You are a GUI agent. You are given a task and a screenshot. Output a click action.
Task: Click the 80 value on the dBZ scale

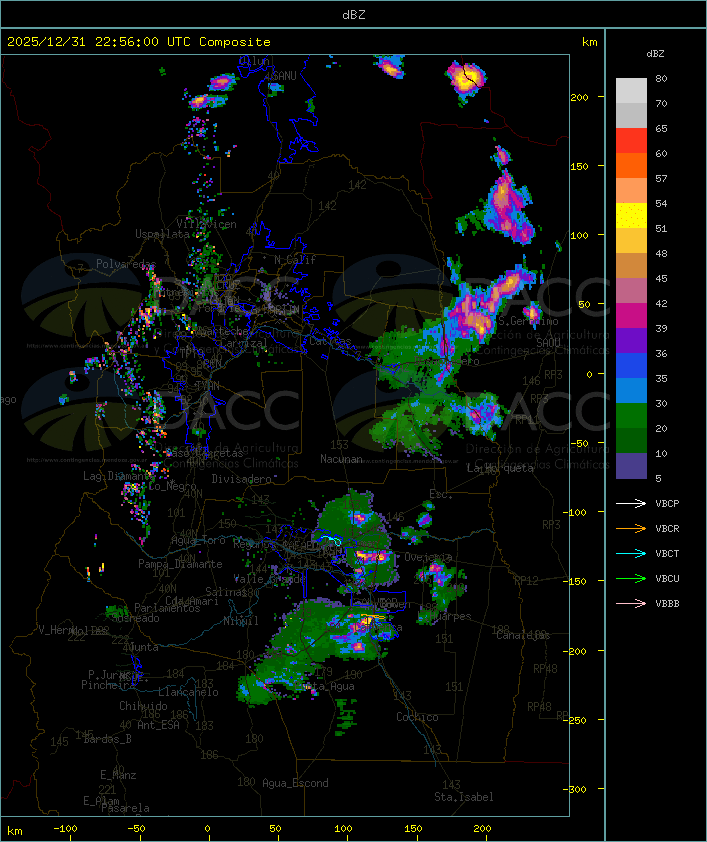(661, 78)
